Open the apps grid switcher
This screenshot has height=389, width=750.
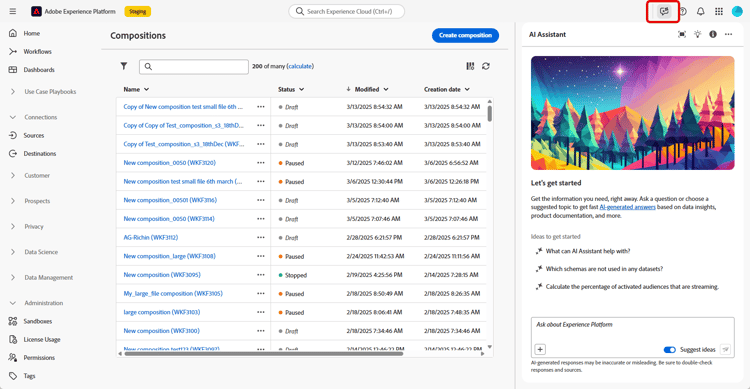click(x=719, y=11)
